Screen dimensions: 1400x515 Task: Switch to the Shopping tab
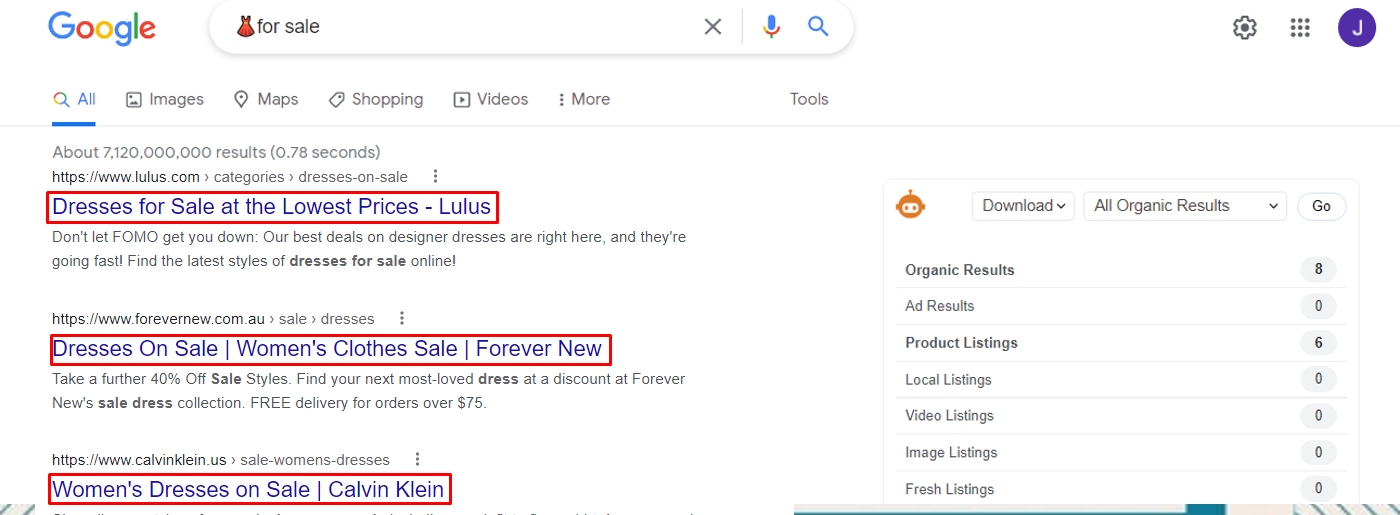[x=376, y=99]
